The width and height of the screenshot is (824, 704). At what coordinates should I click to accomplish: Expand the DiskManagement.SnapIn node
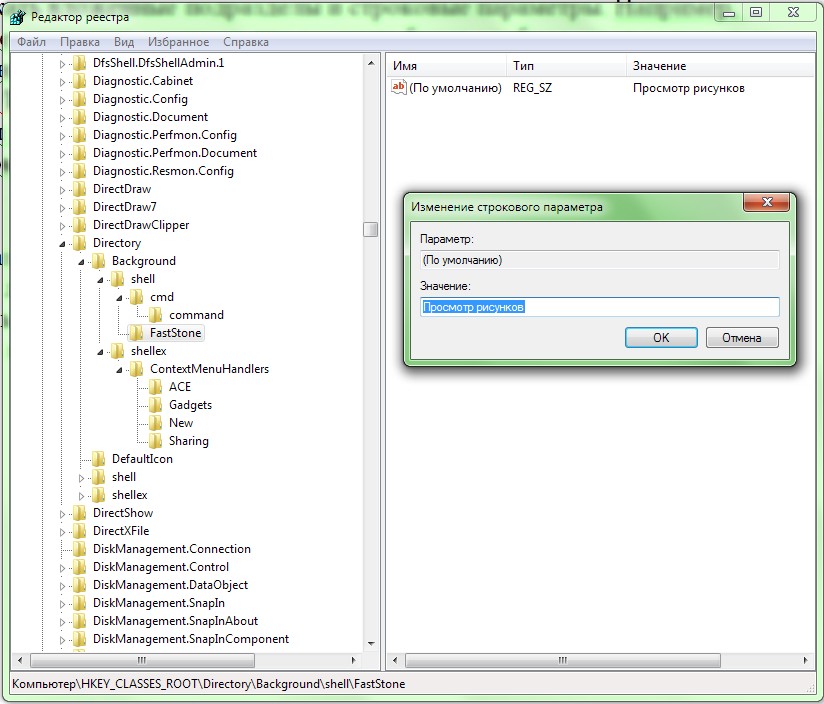[63, 603]
